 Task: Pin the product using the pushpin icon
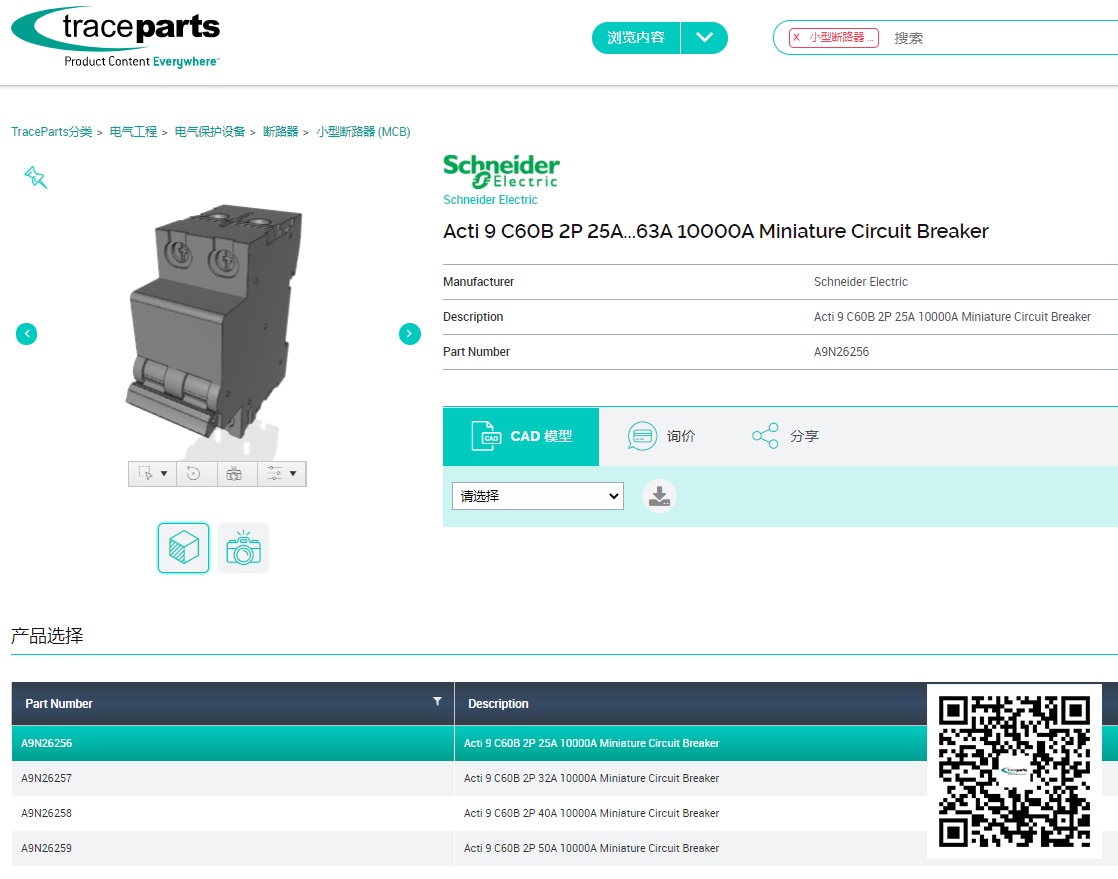(x=36, y=177)
